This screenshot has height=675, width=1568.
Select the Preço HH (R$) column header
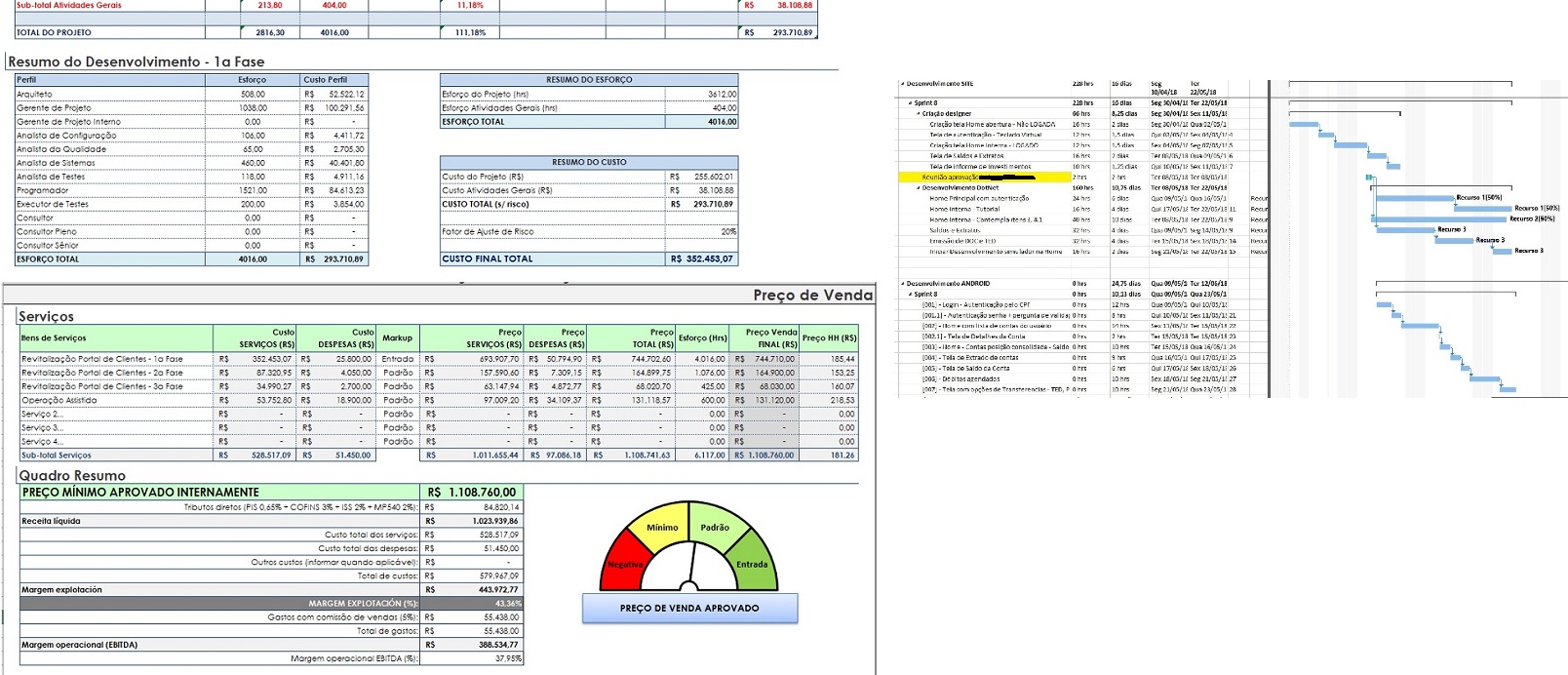pyautogui.click(x=829, y=337)
